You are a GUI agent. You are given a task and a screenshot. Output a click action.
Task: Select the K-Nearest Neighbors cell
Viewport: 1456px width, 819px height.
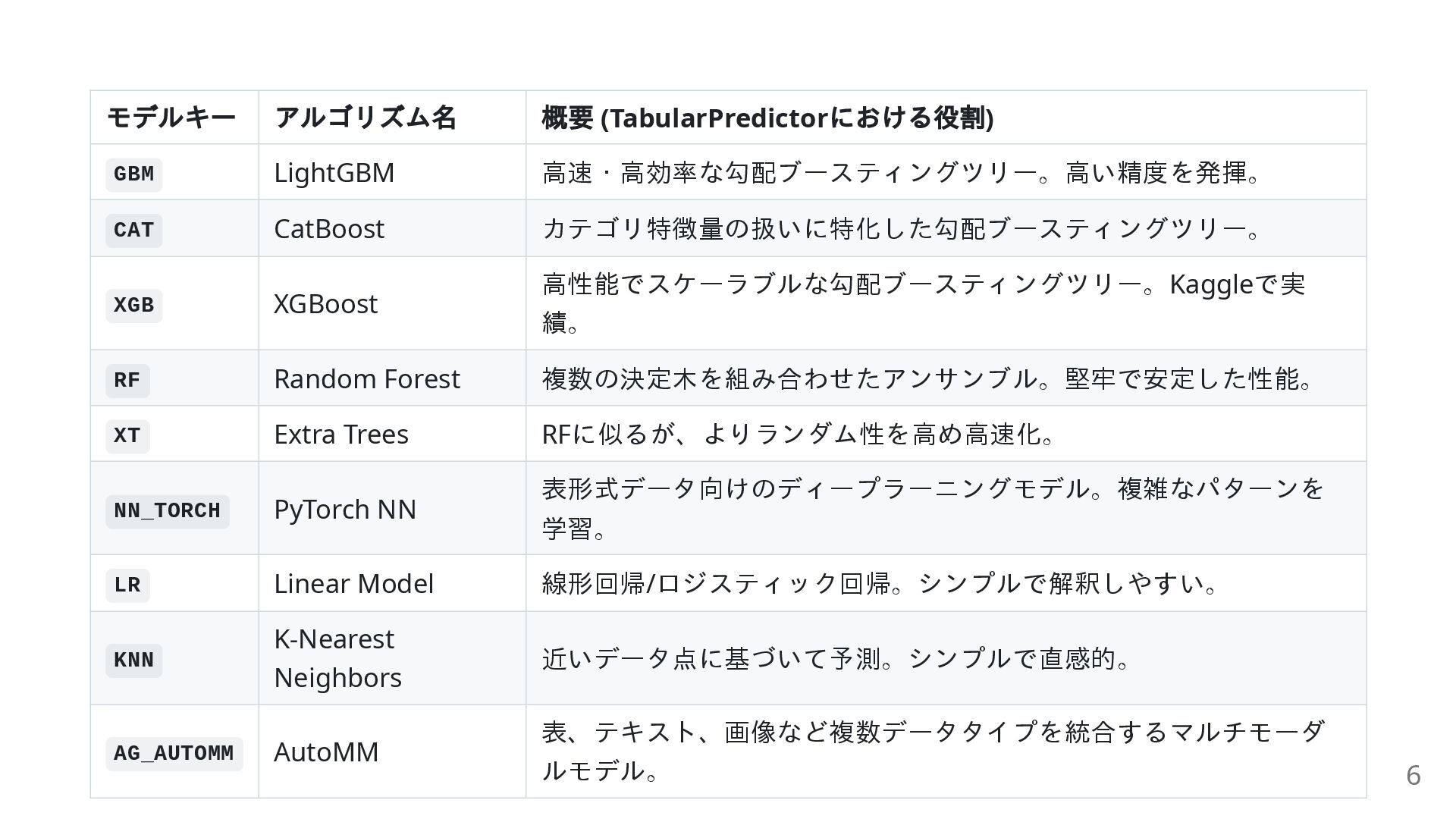tap(392, 658)
